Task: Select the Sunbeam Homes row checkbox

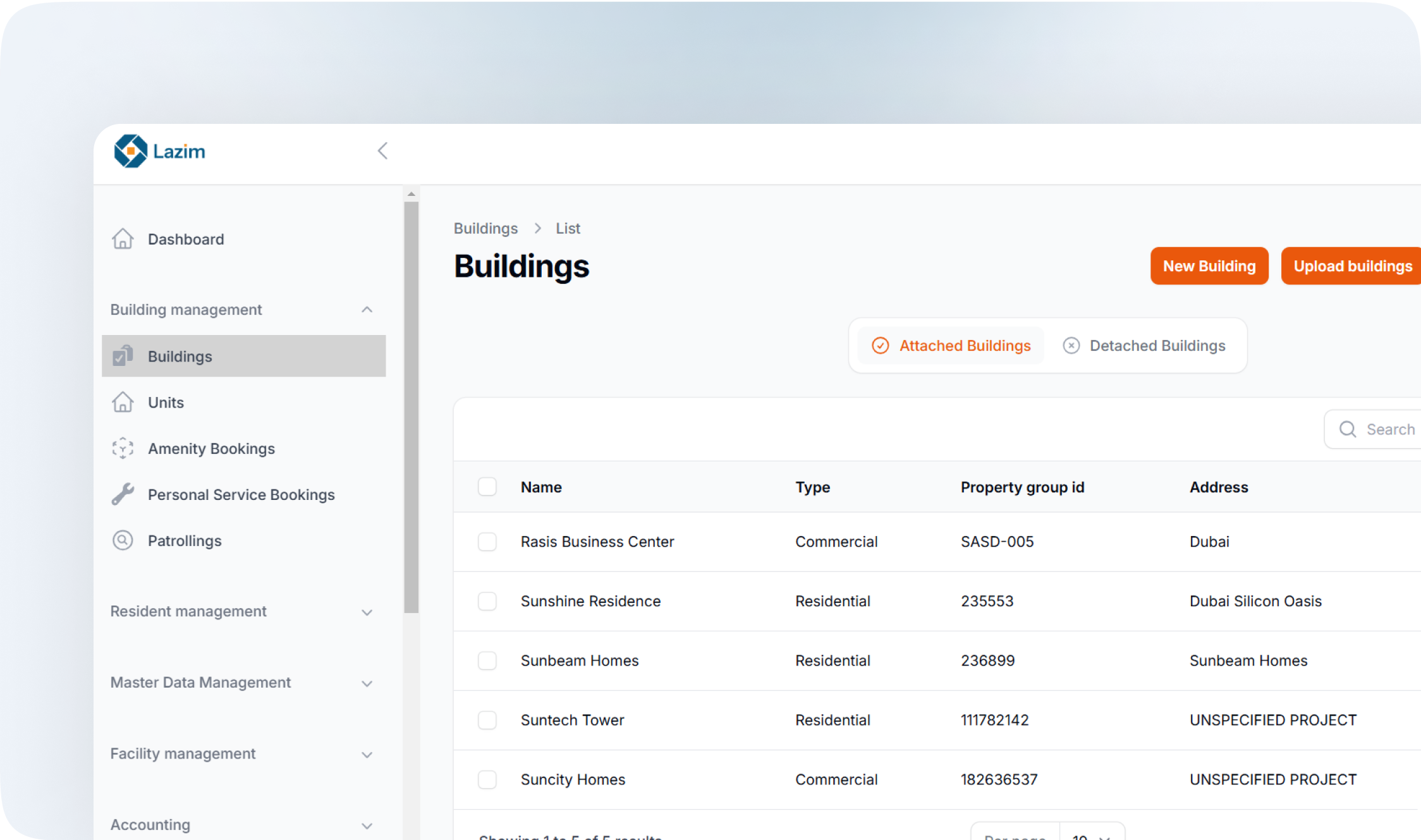Action: click(x=487, y=660)
